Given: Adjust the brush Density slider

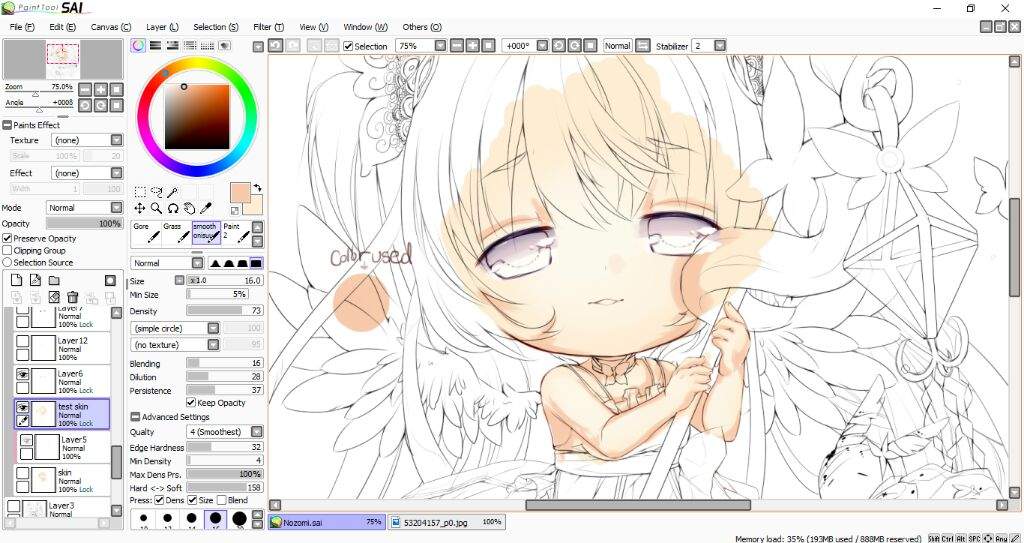Looking at the screenshot, I should (225, 311).
